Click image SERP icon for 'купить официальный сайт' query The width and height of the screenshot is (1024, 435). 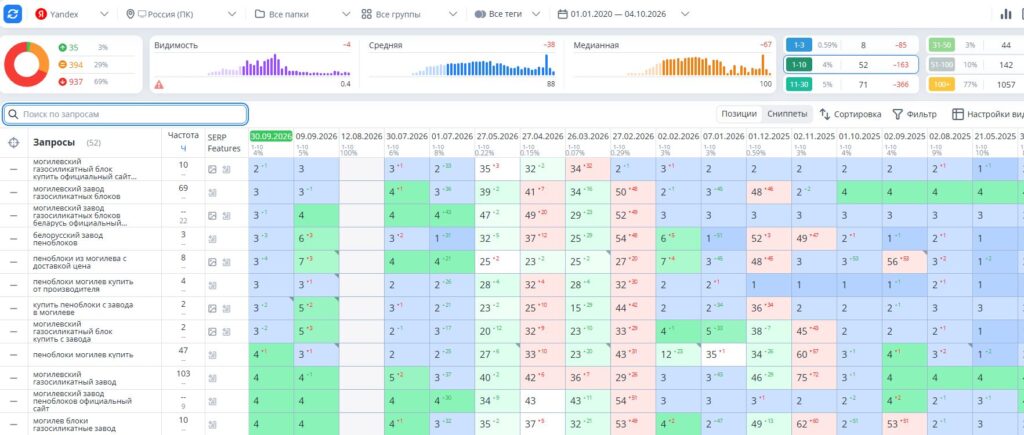click(212, 169)
